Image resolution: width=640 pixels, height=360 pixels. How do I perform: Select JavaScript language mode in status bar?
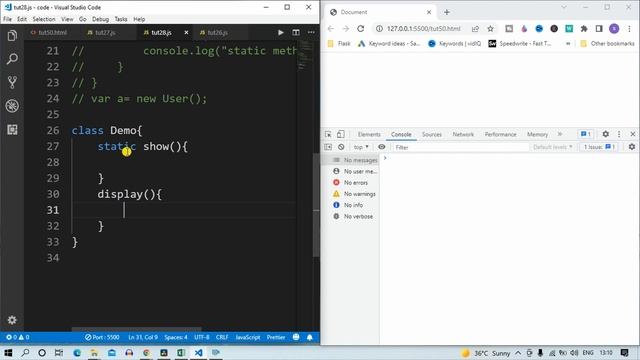click(248, 337)
